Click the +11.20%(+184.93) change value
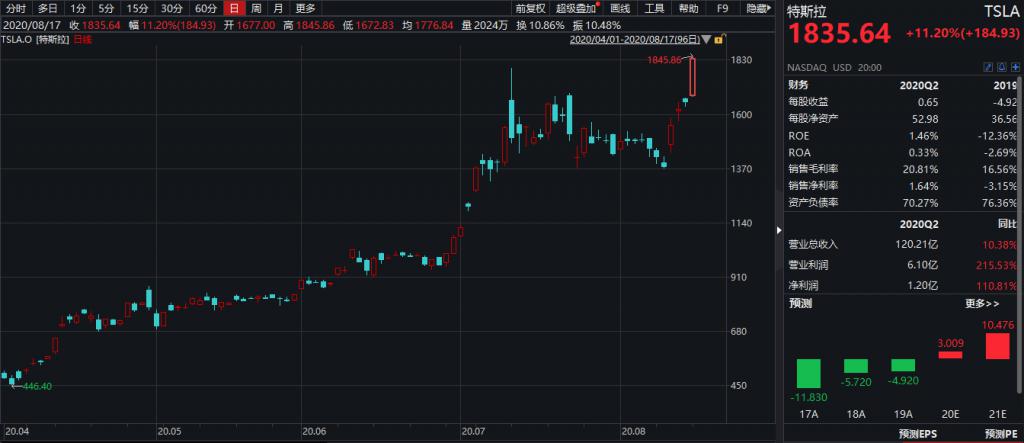Viewport: 1024px width, 443px height. pos(961,34)
